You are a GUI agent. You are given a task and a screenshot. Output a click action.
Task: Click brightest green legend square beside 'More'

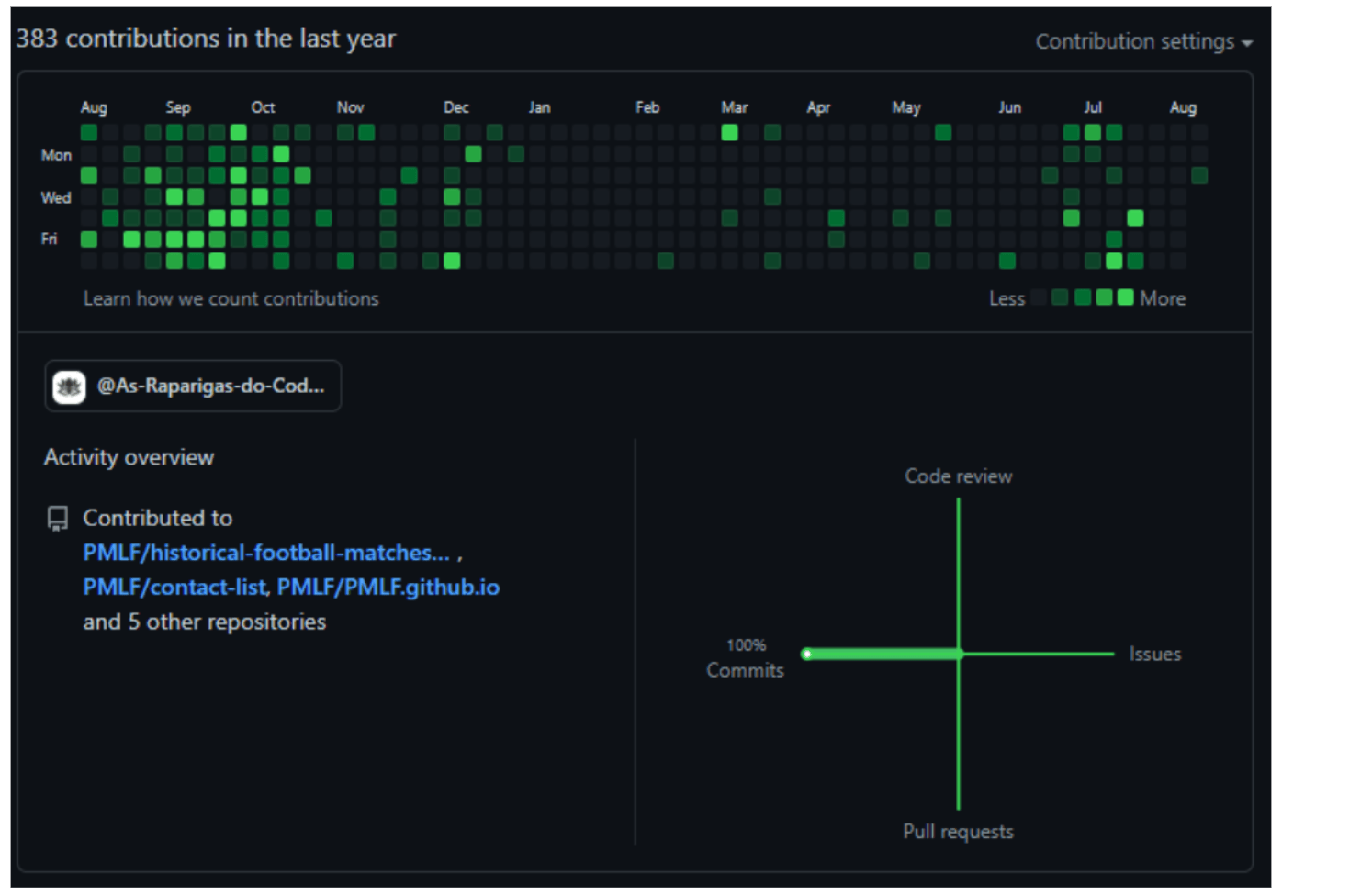tap(1125, 297)
